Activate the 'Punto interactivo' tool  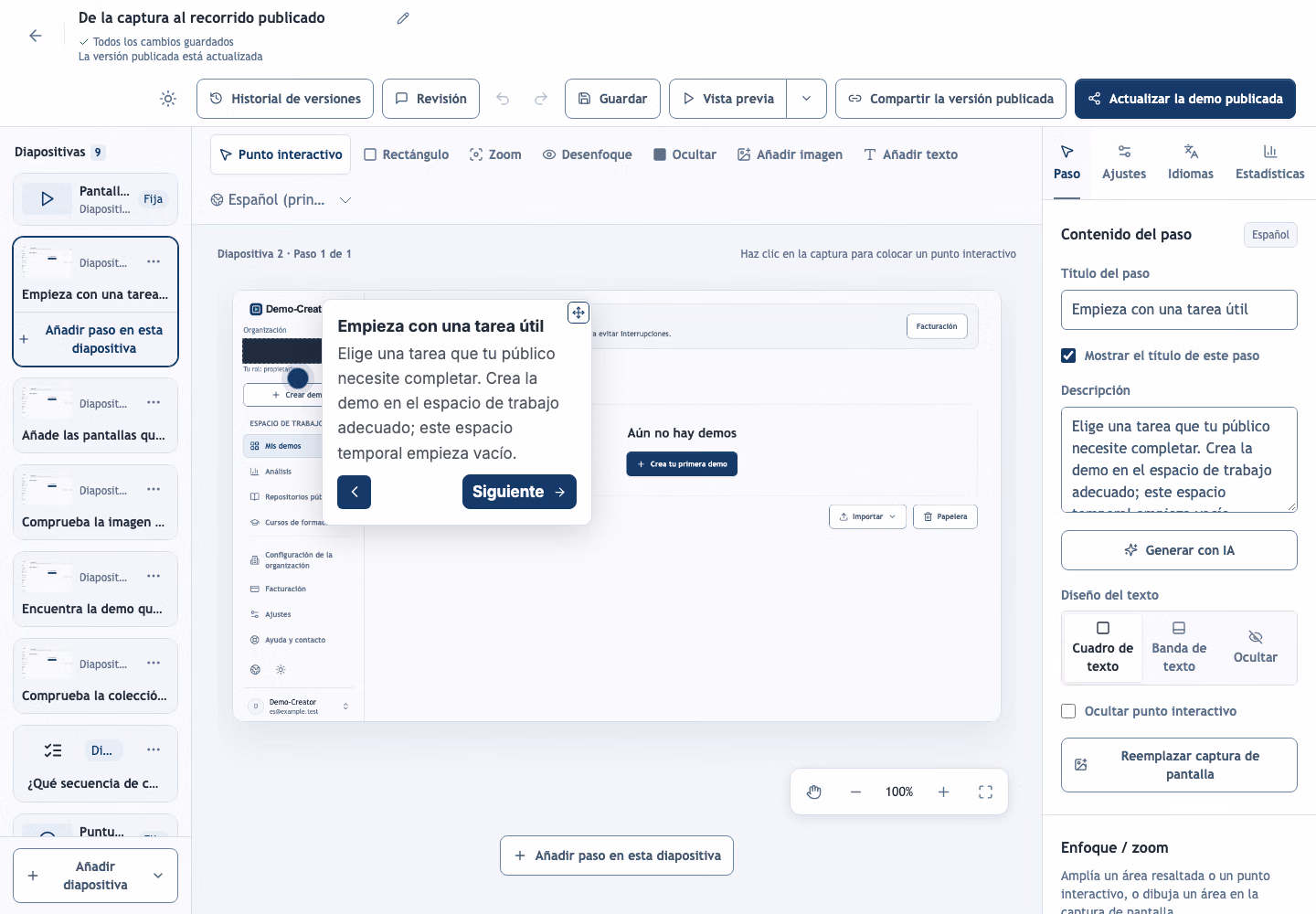[281, 154]
